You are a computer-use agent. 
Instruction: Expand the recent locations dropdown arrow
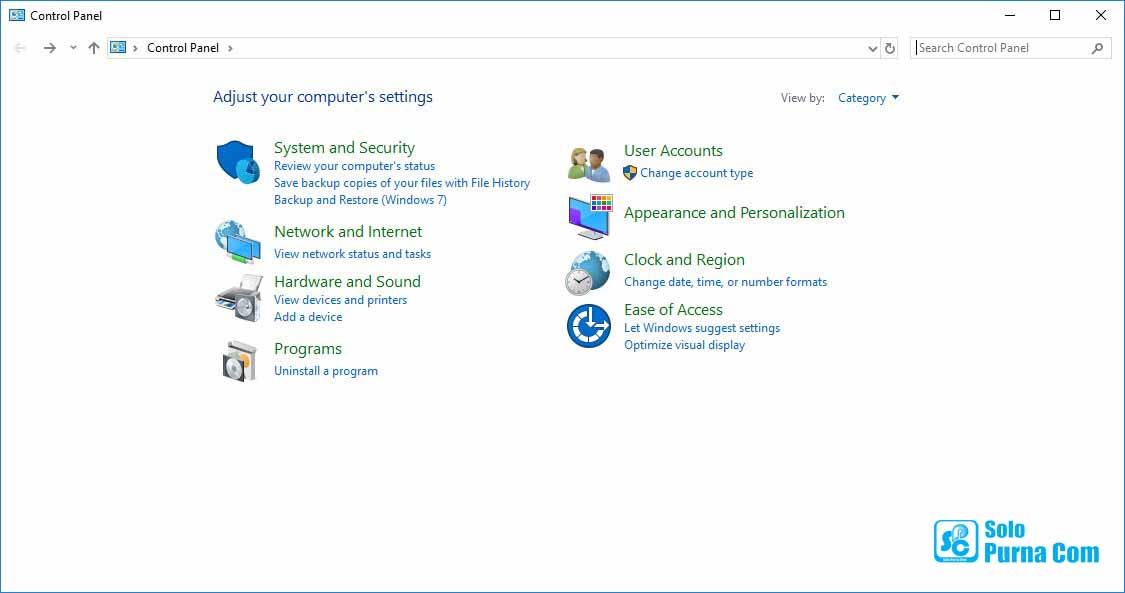click(73, 48)
